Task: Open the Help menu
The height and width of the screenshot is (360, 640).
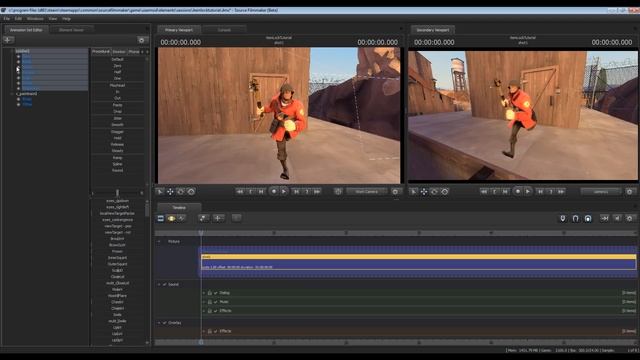Action: (67, 19)
